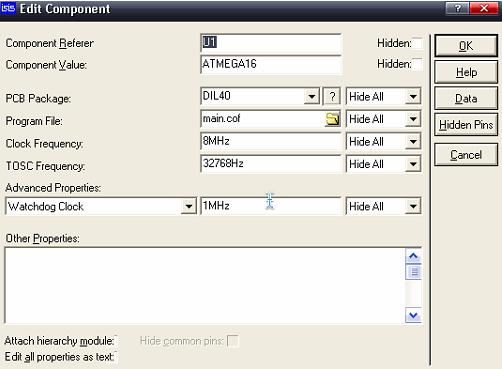Open the Hidden Pins button
Image resolution: width=502 pixels, height=369 pixels.
click(x=466, y=125)
